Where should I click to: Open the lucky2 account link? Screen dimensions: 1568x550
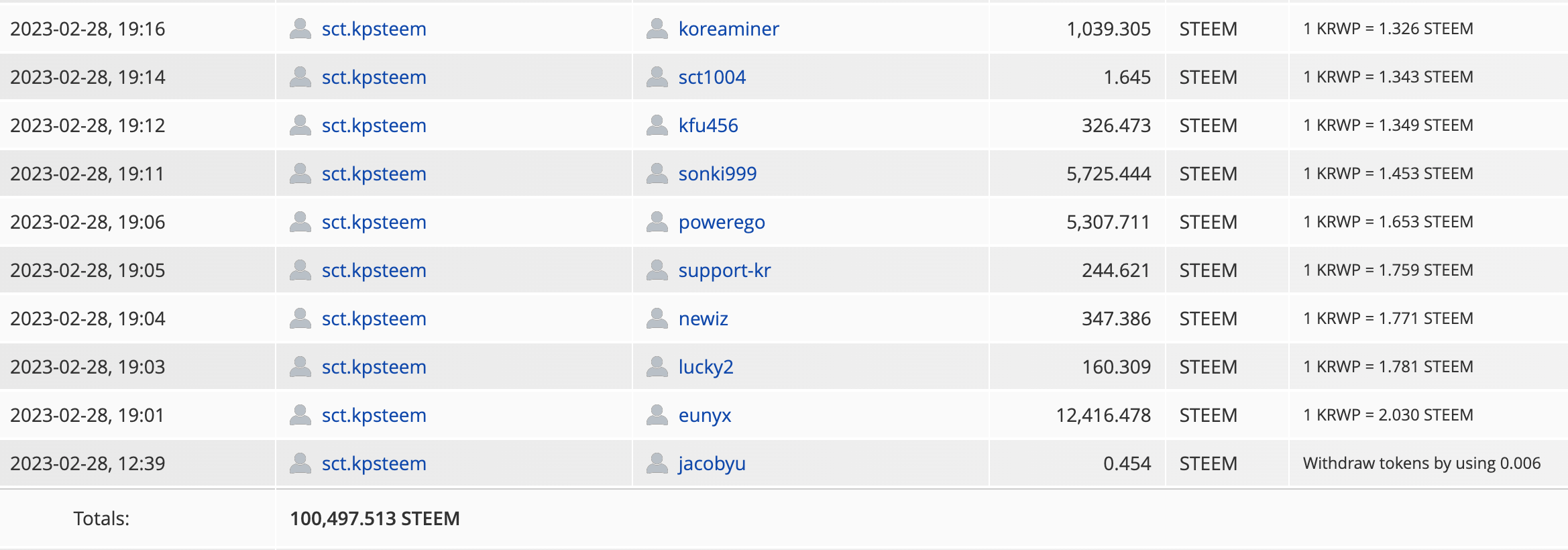(x=706, y=368)
